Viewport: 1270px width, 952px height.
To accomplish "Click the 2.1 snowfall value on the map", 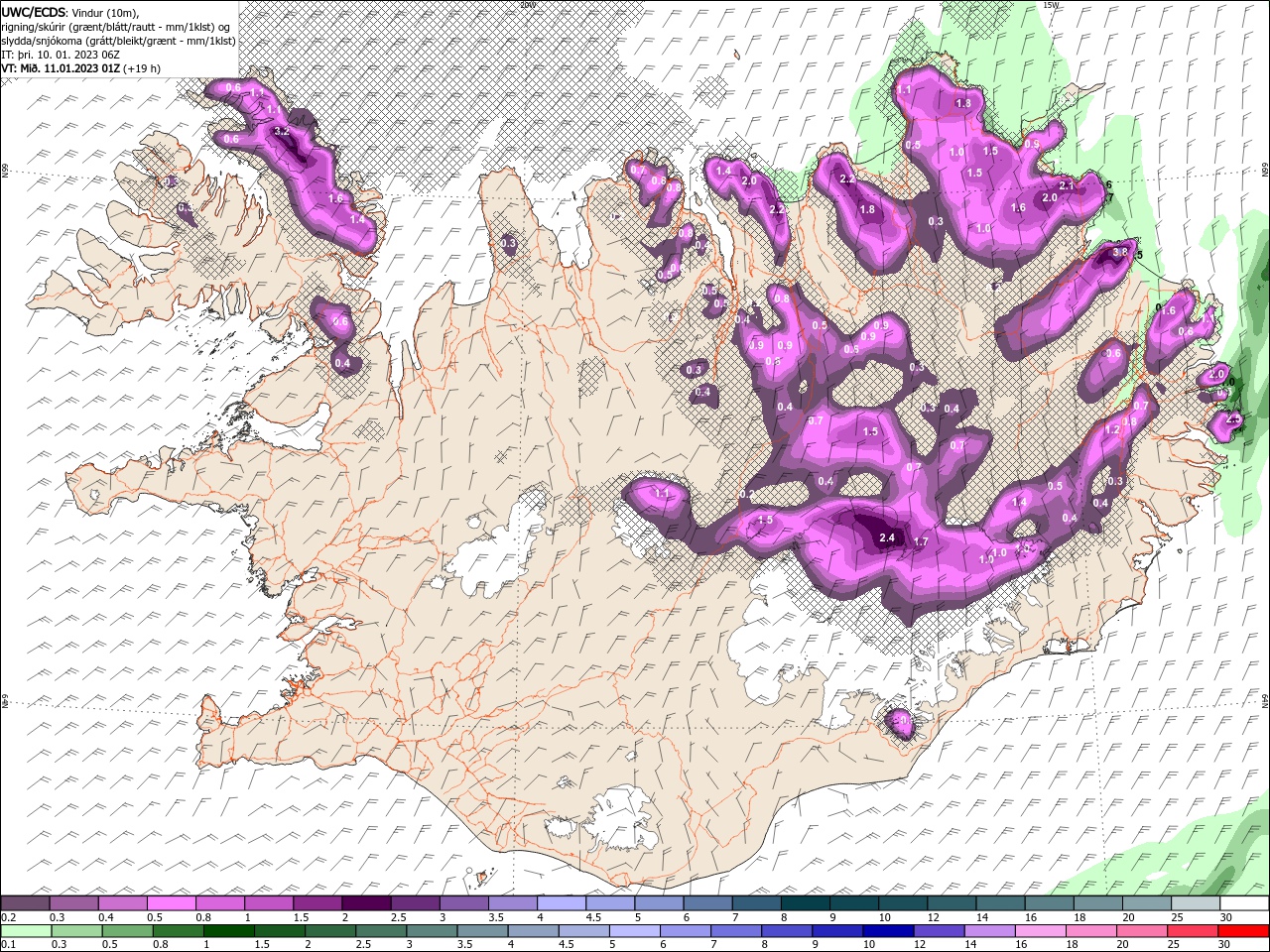I will click(x=1067, y=185).
